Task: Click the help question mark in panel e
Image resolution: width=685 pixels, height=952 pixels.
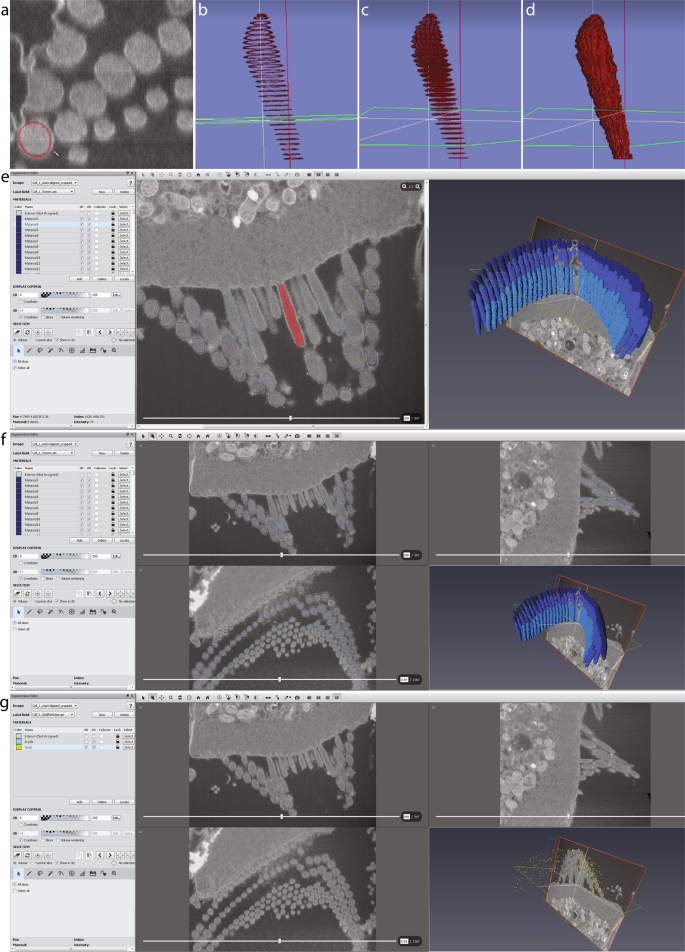Action: coord(130,183)
